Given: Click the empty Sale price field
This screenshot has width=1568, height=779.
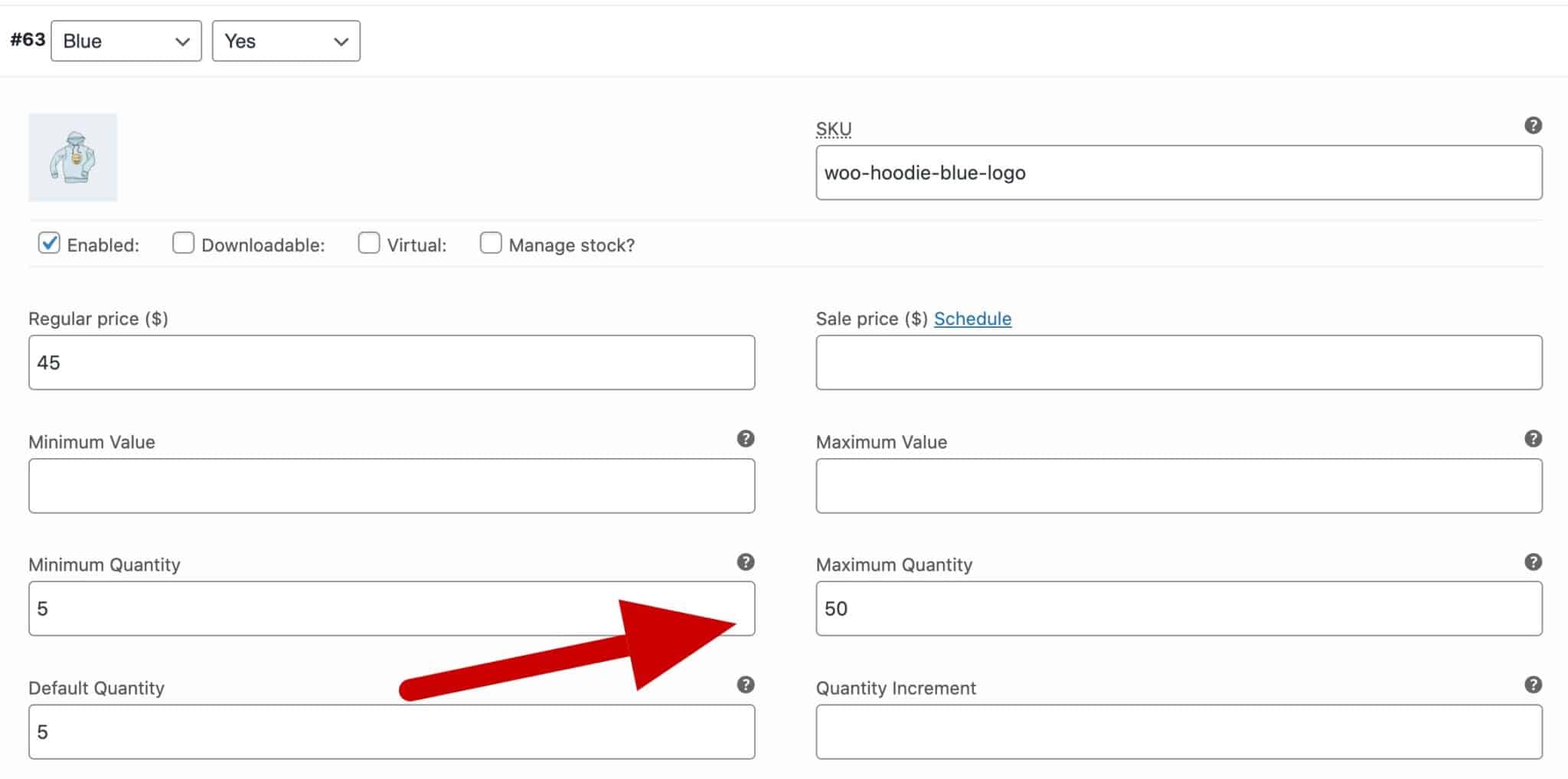Looking at the screenshot, I should point(1179,362).
